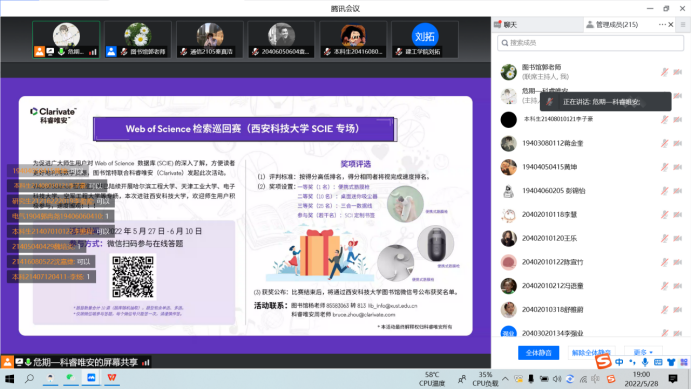Click microphone icon for member 20402010122
The image size is (692, 389).
(664, 262)
